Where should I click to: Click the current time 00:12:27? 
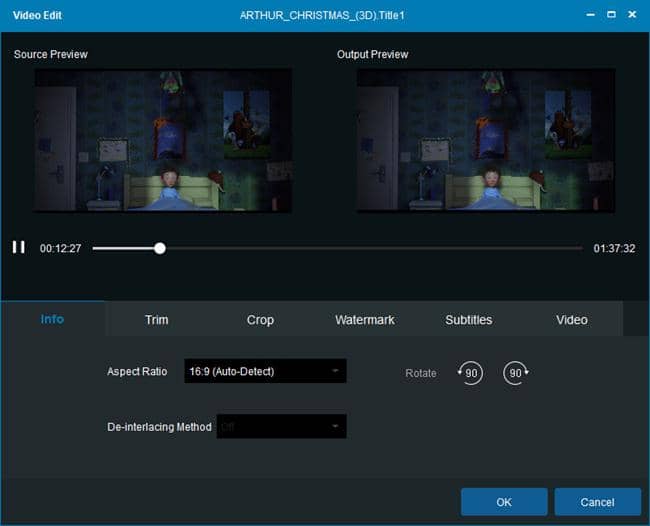pos(61,248)
